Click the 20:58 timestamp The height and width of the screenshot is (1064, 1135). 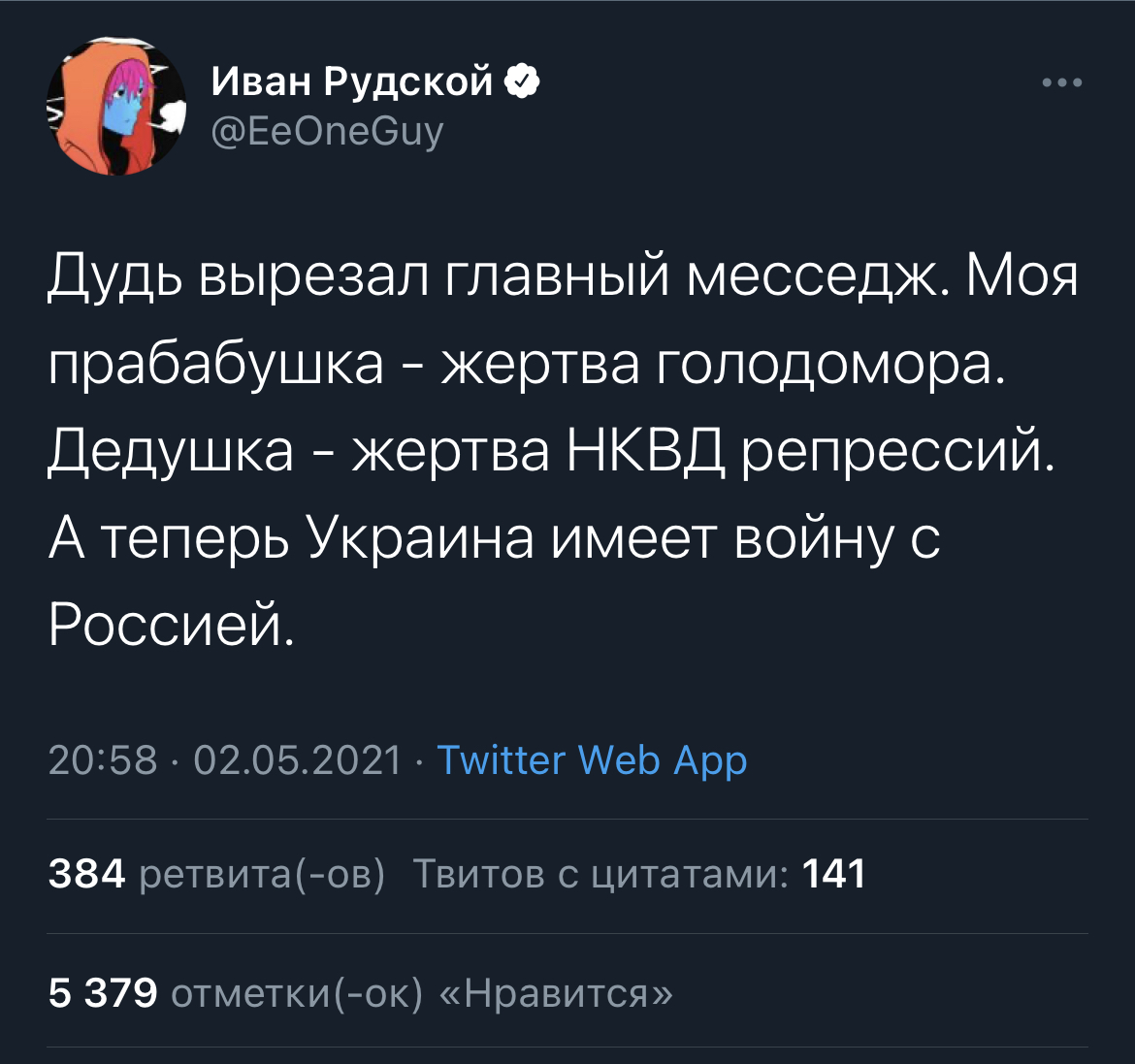click(102, 760)
